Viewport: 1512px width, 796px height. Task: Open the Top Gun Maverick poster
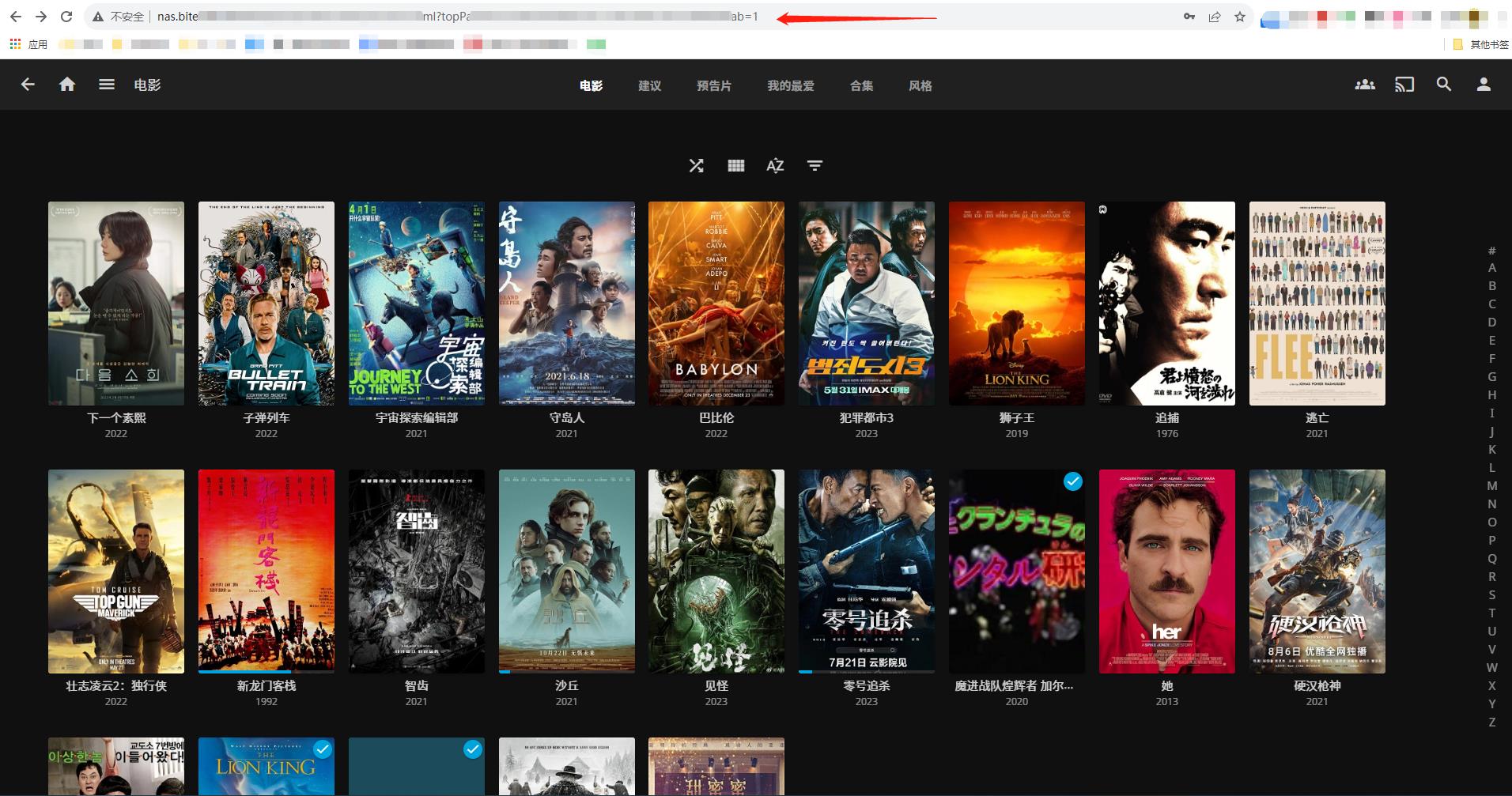[116, 572]
